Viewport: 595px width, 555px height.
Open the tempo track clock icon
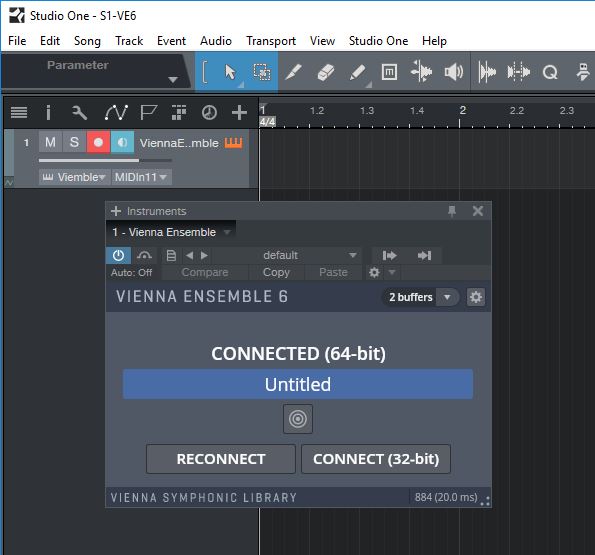click(209, 112)
